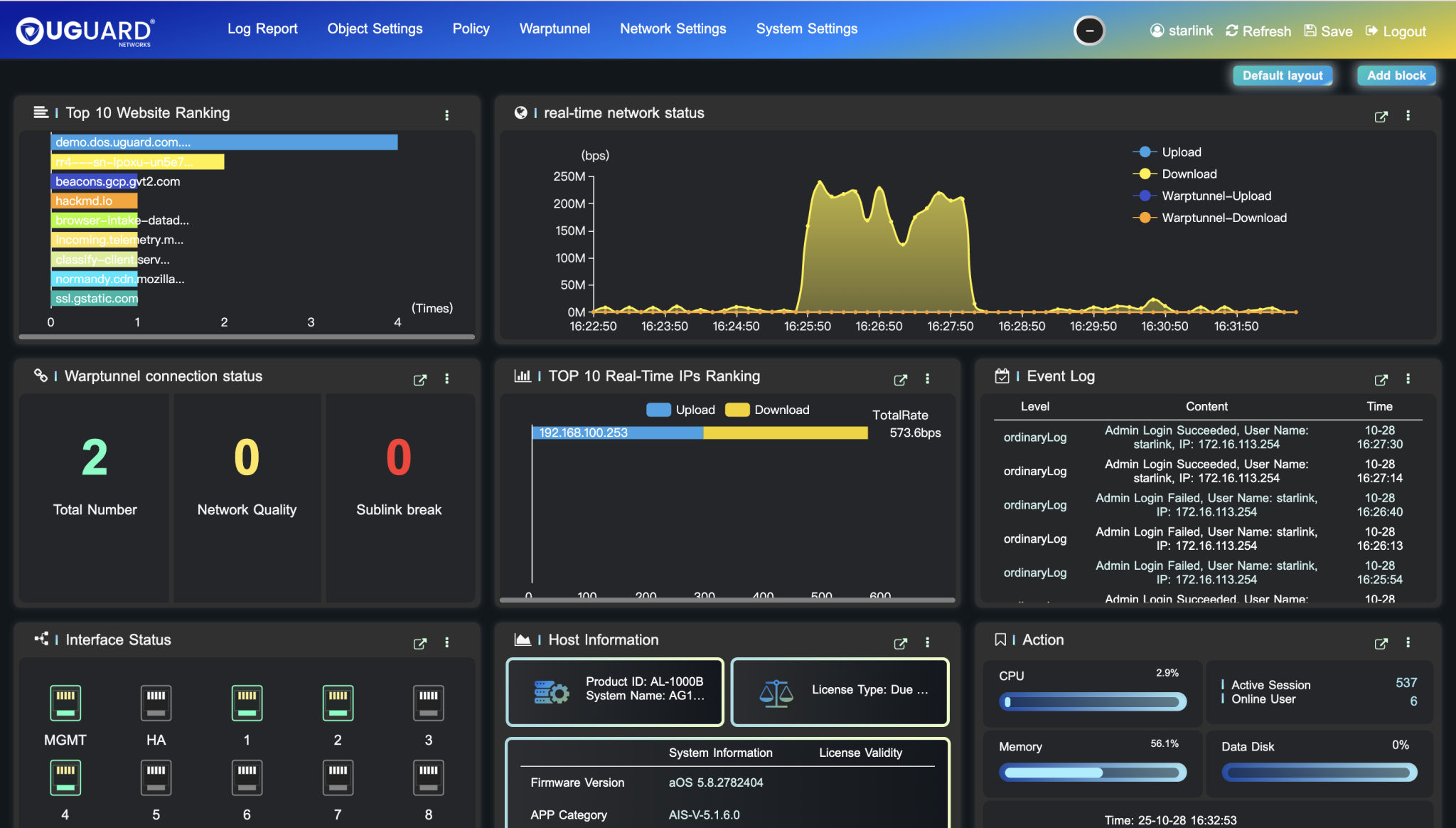Click the Refresh icon in header
Screen dimensions: 1456x828
pyautogui.click(x=1232, y=31)
